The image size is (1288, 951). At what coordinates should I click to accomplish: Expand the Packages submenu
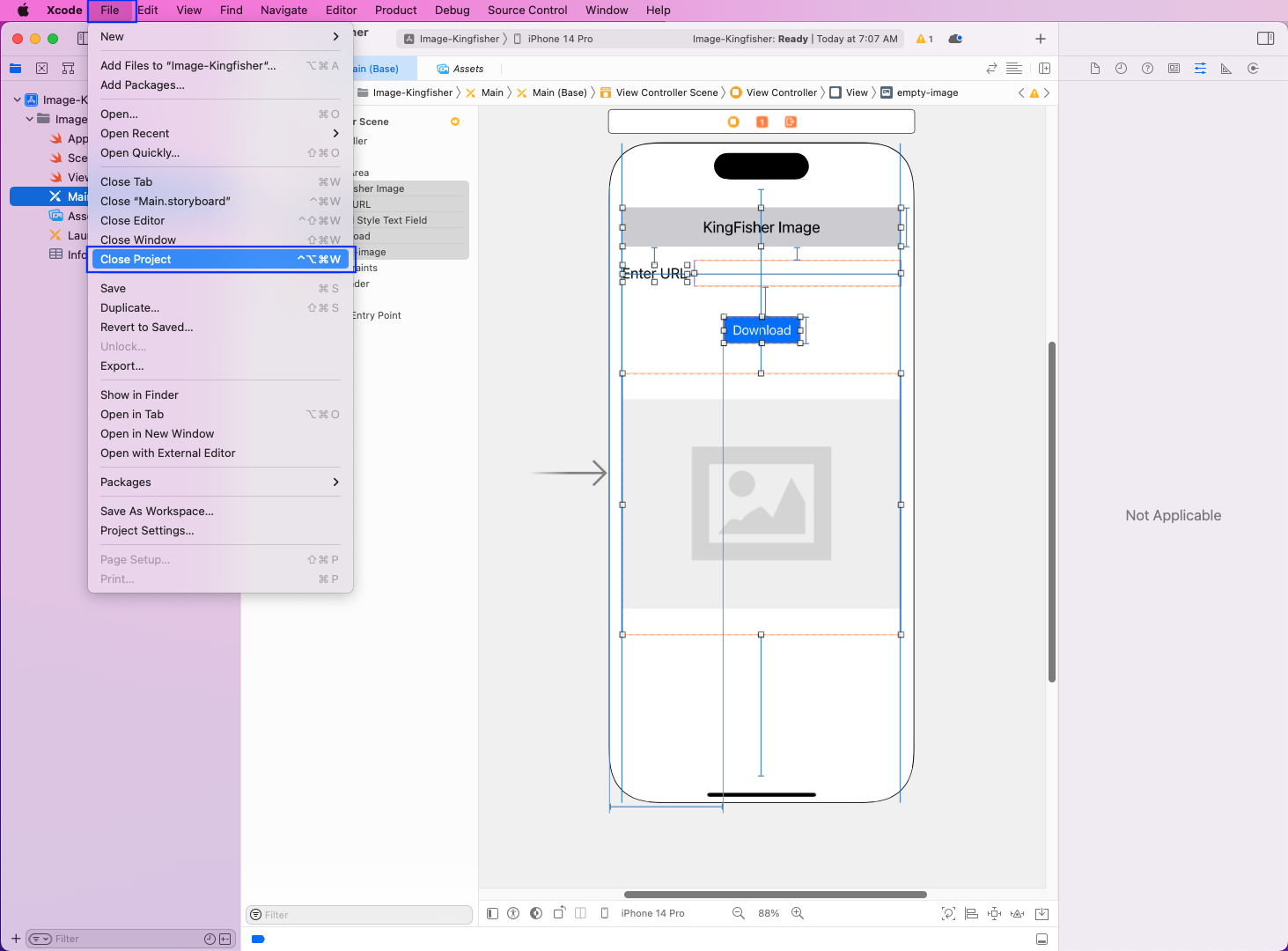(x=220, y=483)
